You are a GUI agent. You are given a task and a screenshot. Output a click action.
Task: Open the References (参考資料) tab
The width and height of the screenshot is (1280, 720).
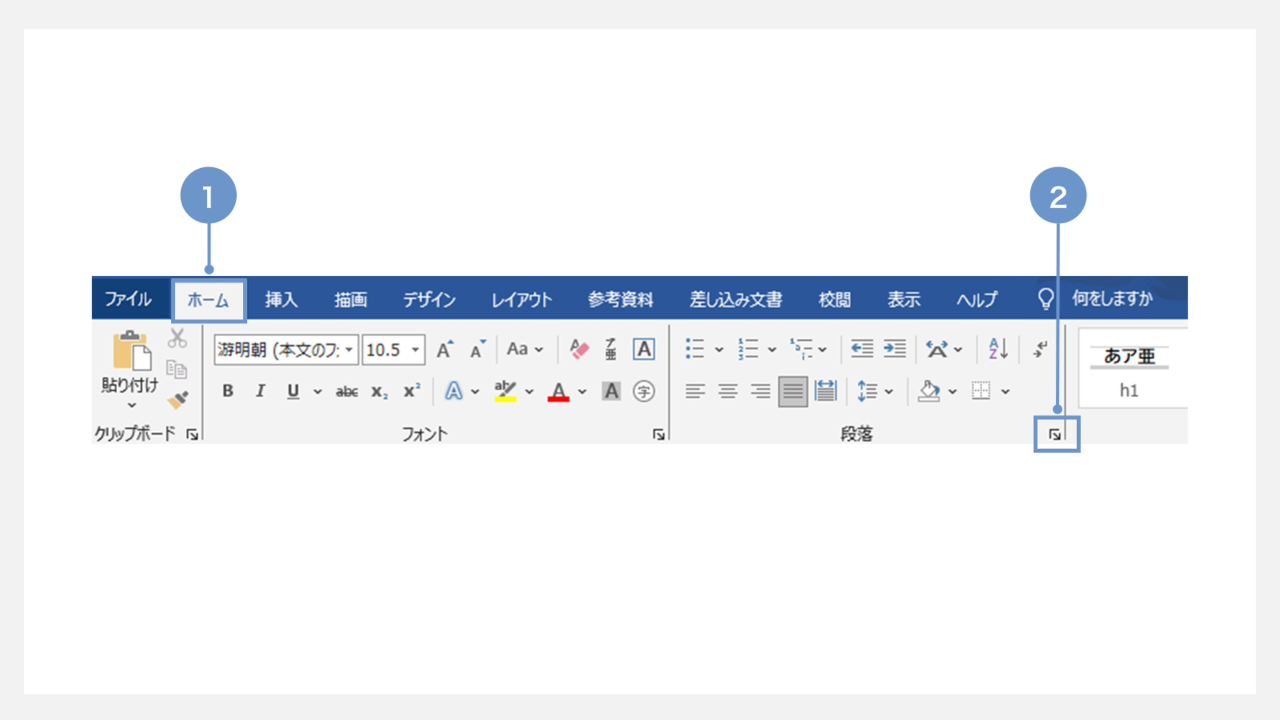click(620, 299)
